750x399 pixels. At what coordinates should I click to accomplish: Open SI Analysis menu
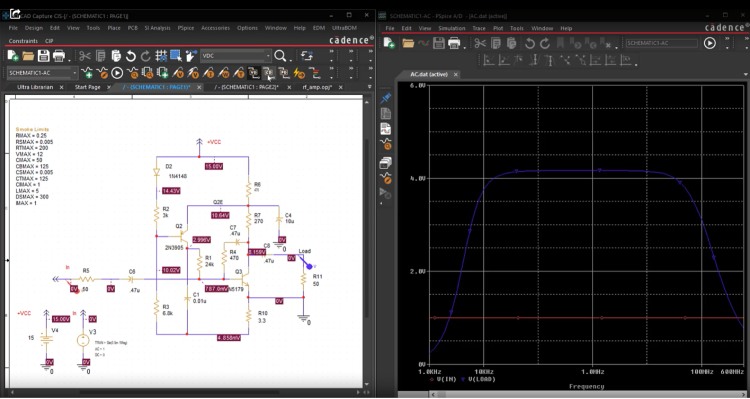157,28
